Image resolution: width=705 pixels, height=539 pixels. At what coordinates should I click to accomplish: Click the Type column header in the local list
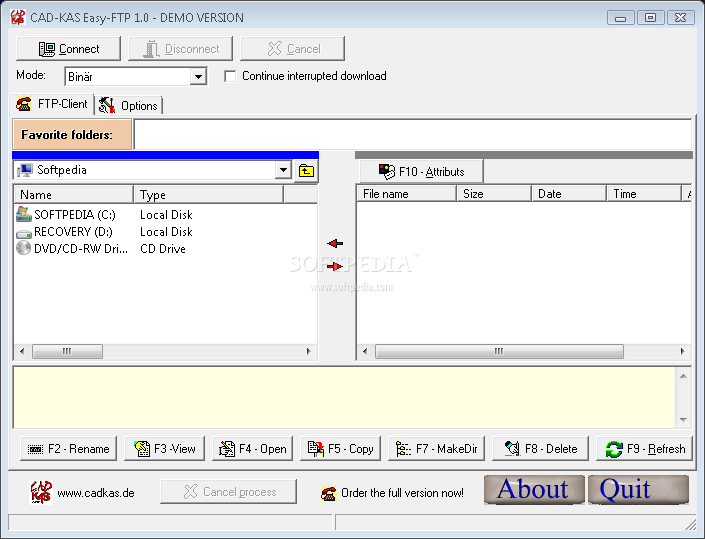[209, 195]
